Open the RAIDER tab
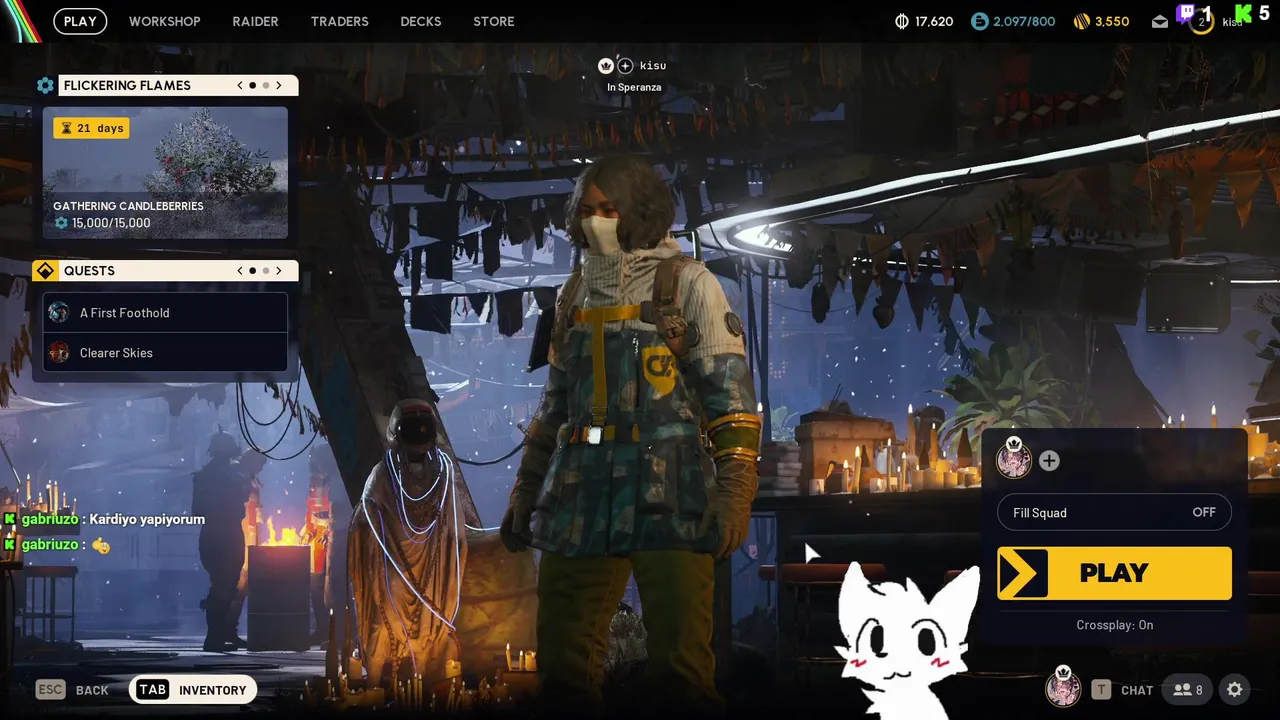The height and width of the screenshot is (720, 1280). [x=255, y=21]
